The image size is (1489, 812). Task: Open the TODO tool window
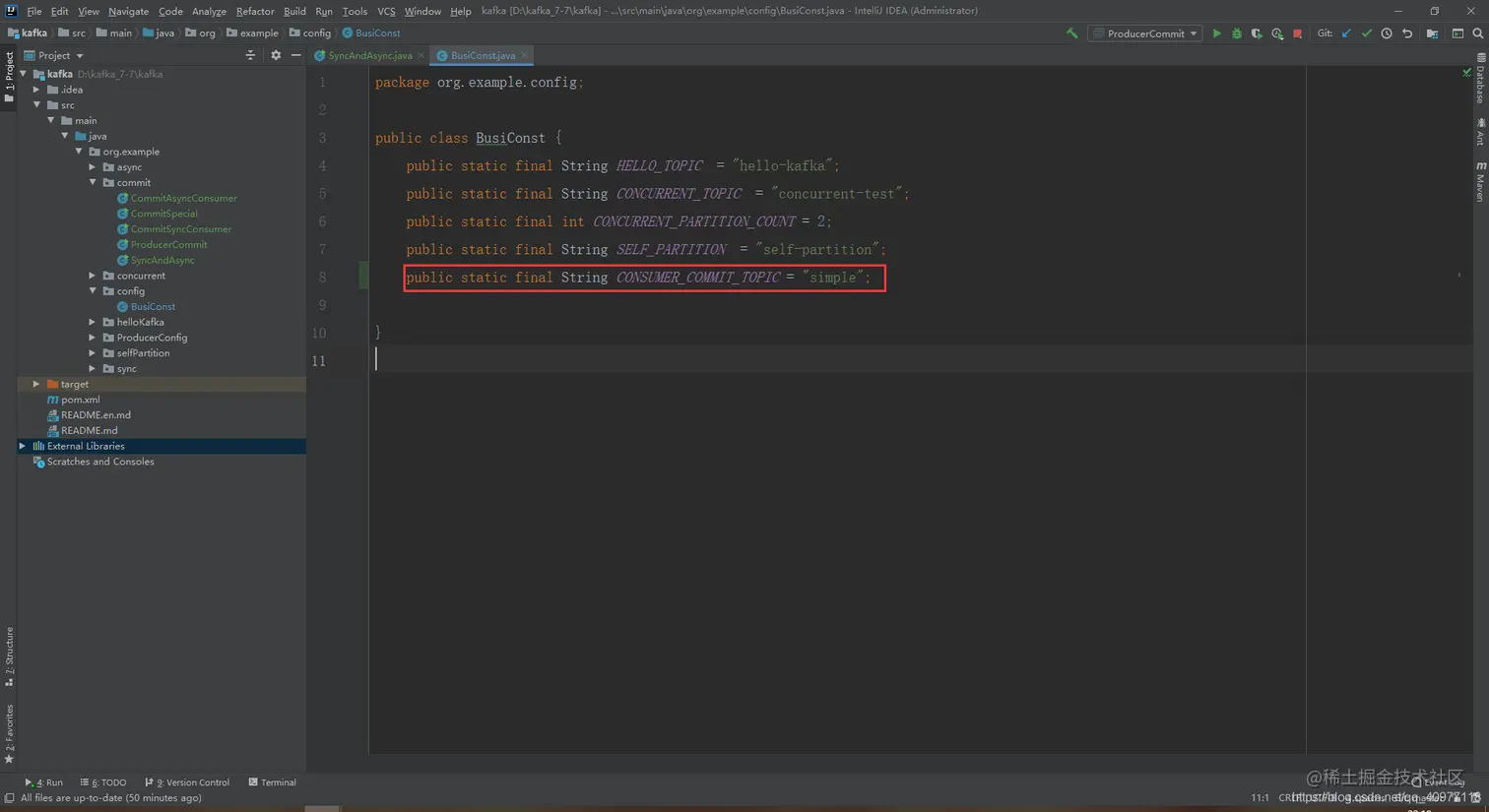coord(103,782)
